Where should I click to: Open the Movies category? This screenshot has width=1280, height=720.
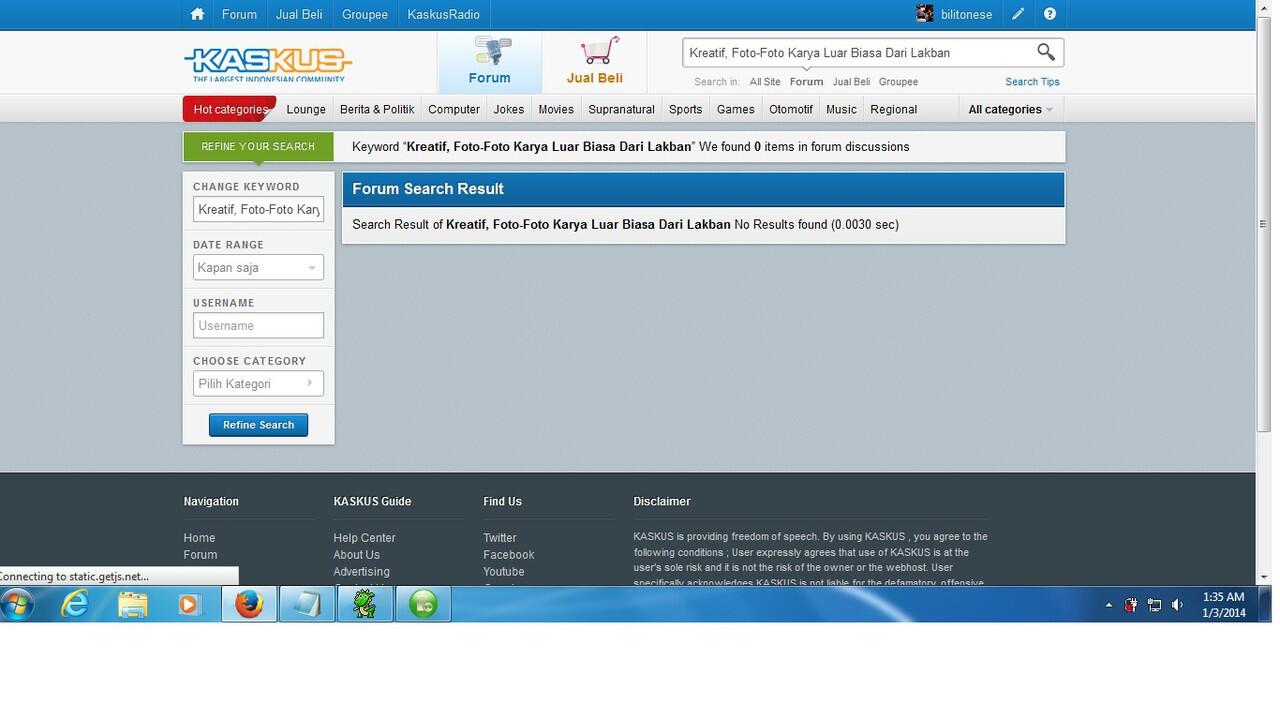coord(556,109)
